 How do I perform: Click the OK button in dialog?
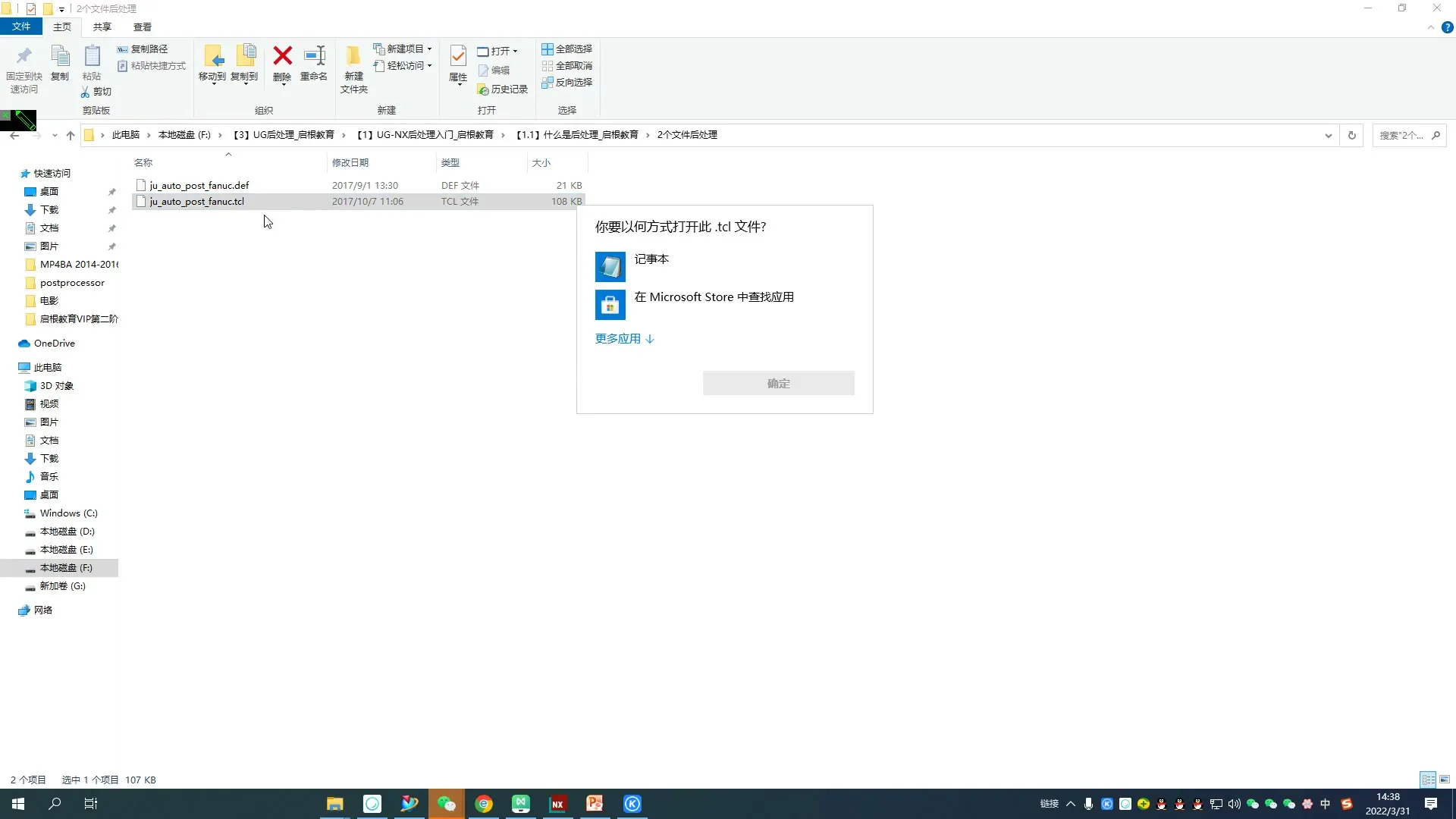click(778, 384)
